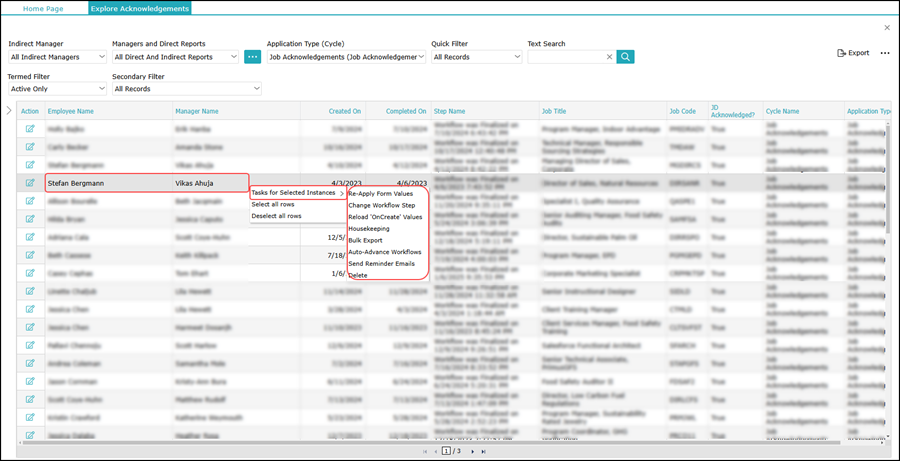Click inside the Text Search input field
This screenshot has width=900, height=462.
(565, 57)
